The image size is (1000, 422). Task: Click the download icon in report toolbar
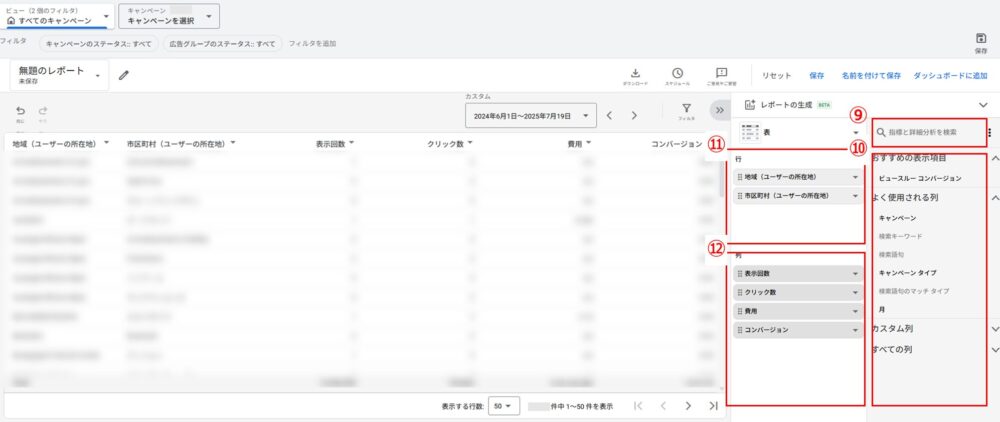pyautogui.click(x=635, y=73)
